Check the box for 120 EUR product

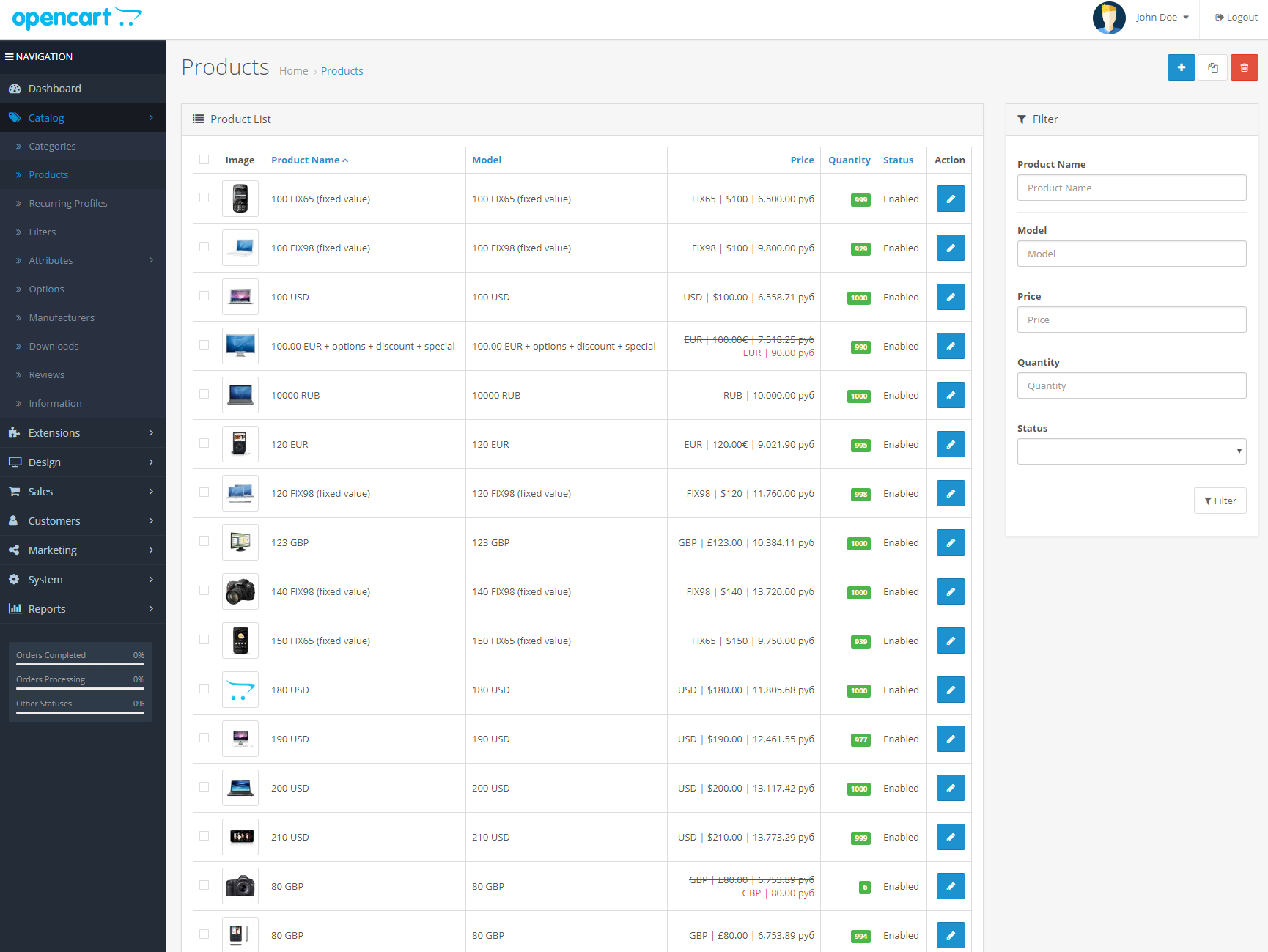(204, 443)
